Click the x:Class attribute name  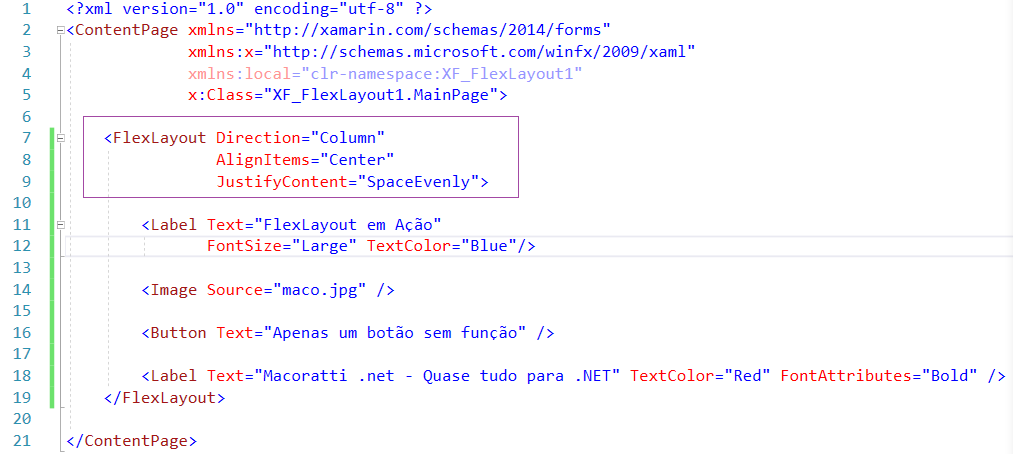221,95
